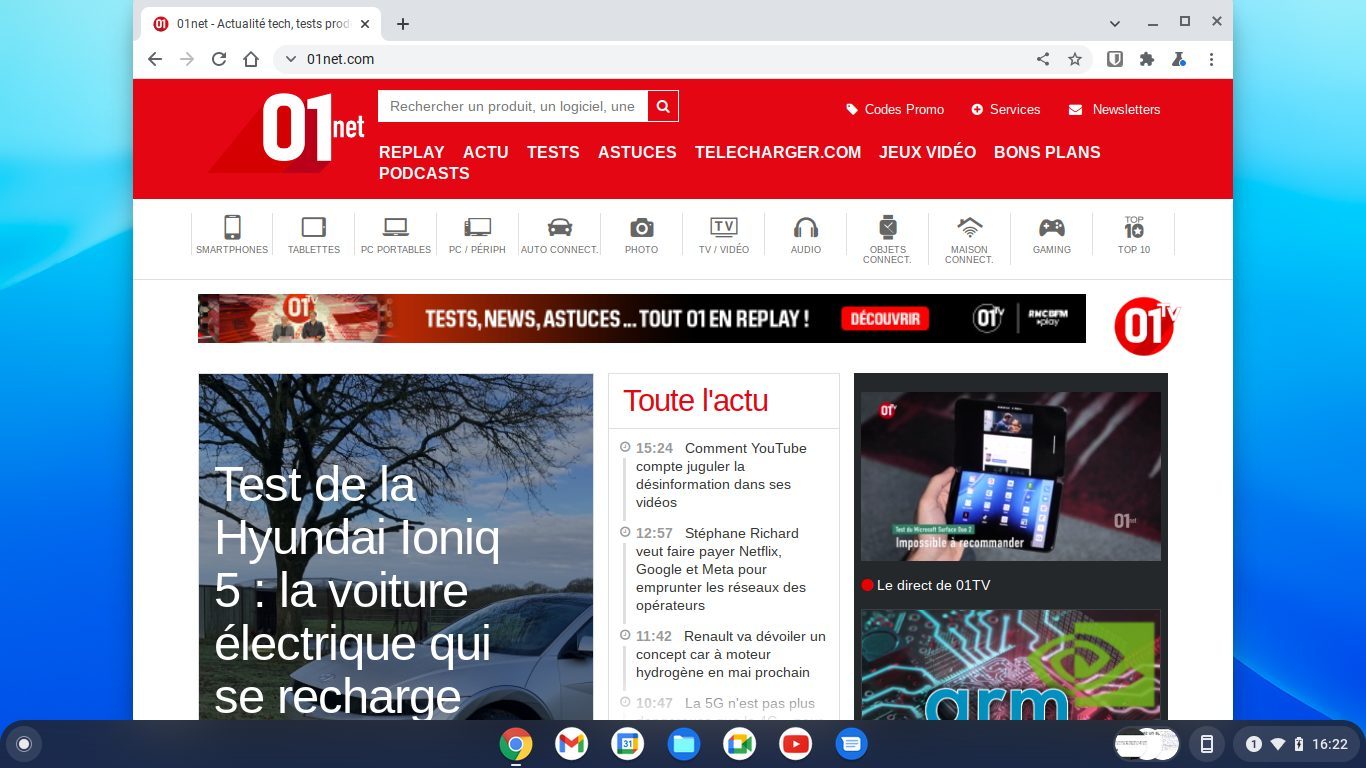Bookmark this page with star icon

click(1075, 59)
